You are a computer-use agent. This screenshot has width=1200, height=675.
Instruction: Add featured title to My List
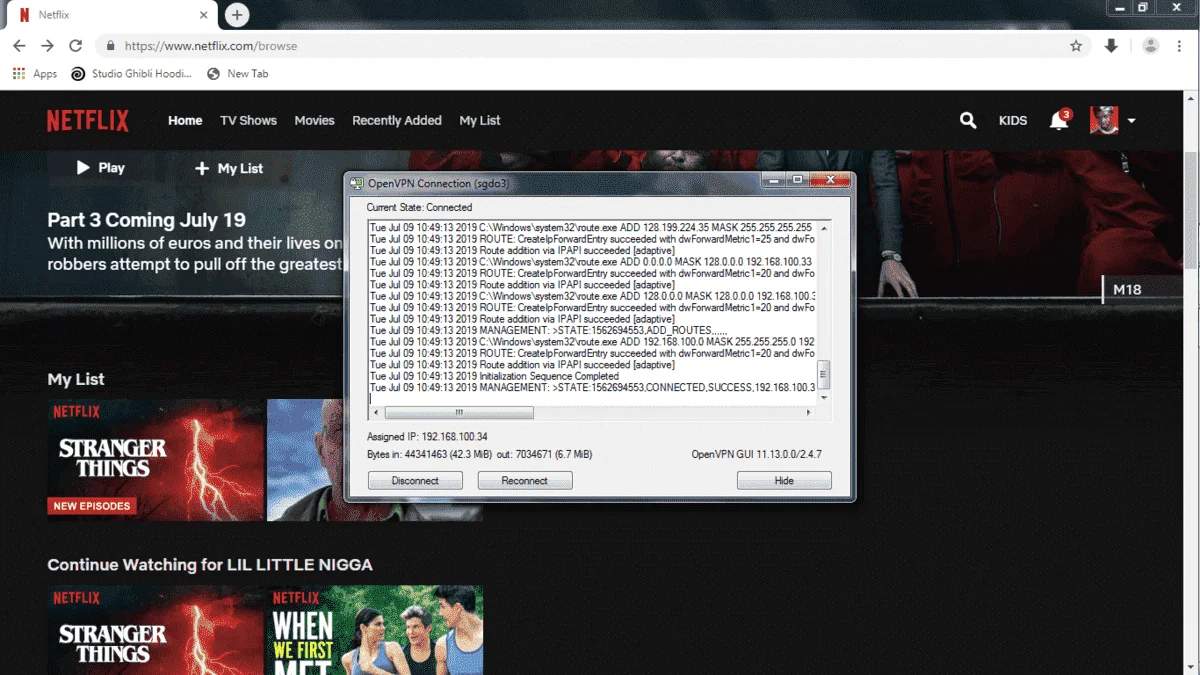tap(229, 169)
